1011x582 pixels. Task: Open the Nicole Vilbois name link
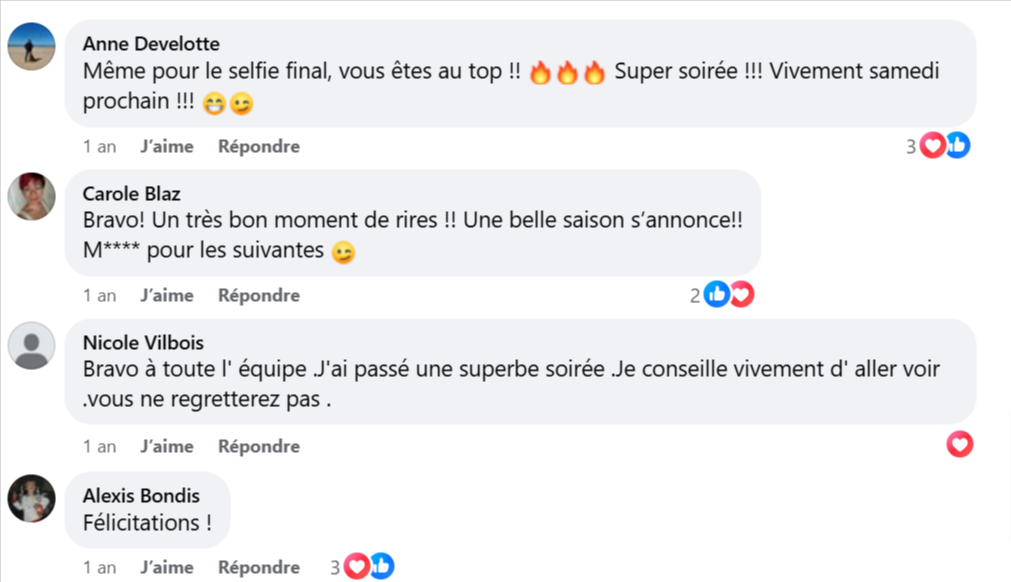(x=143, y=343)
